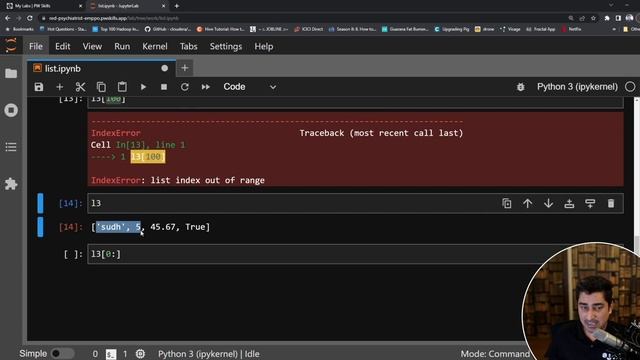Screen dimensions: 640x360
Task: Open the GitHub - cloudera bookmark
Action: click(x=168, y=29)
